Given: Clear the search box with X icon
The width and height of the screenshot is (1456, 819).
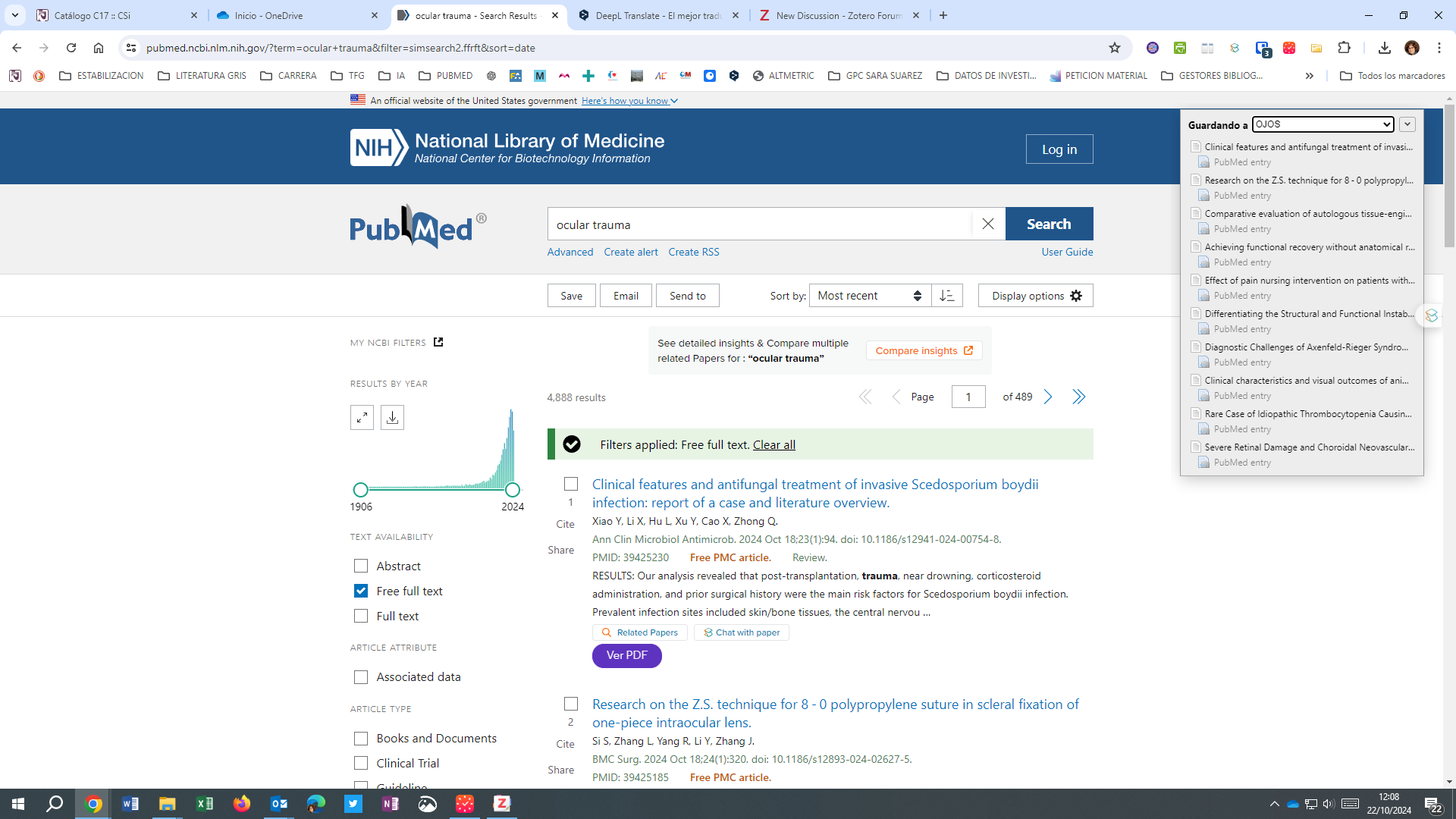Looking at the screenshot, I should tap(987, 224).
